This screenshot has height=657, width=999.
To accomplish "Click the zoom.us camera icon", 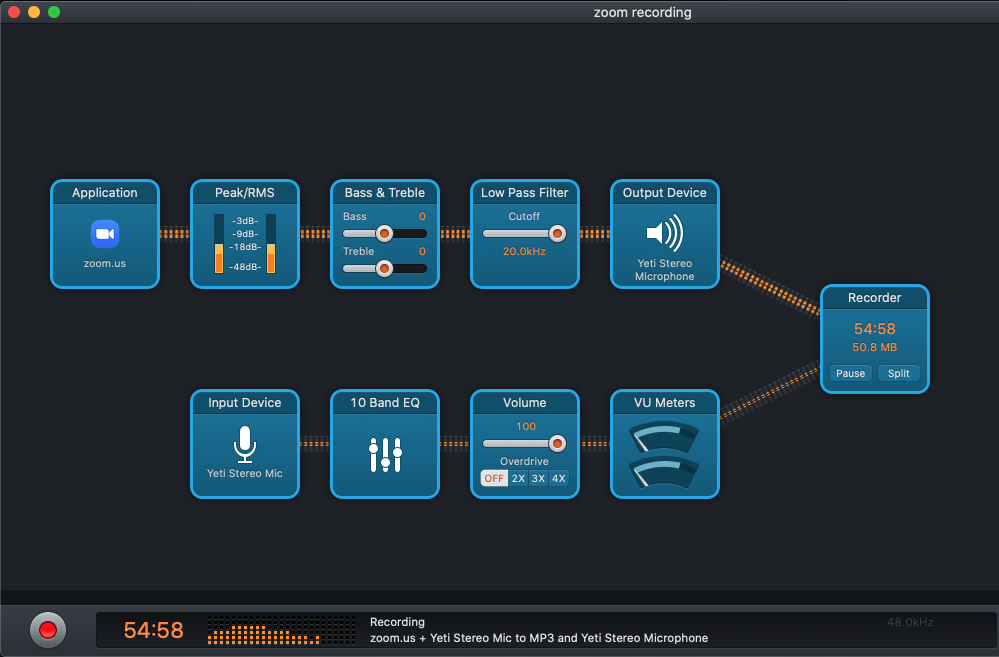I will (x=104, y=234).
